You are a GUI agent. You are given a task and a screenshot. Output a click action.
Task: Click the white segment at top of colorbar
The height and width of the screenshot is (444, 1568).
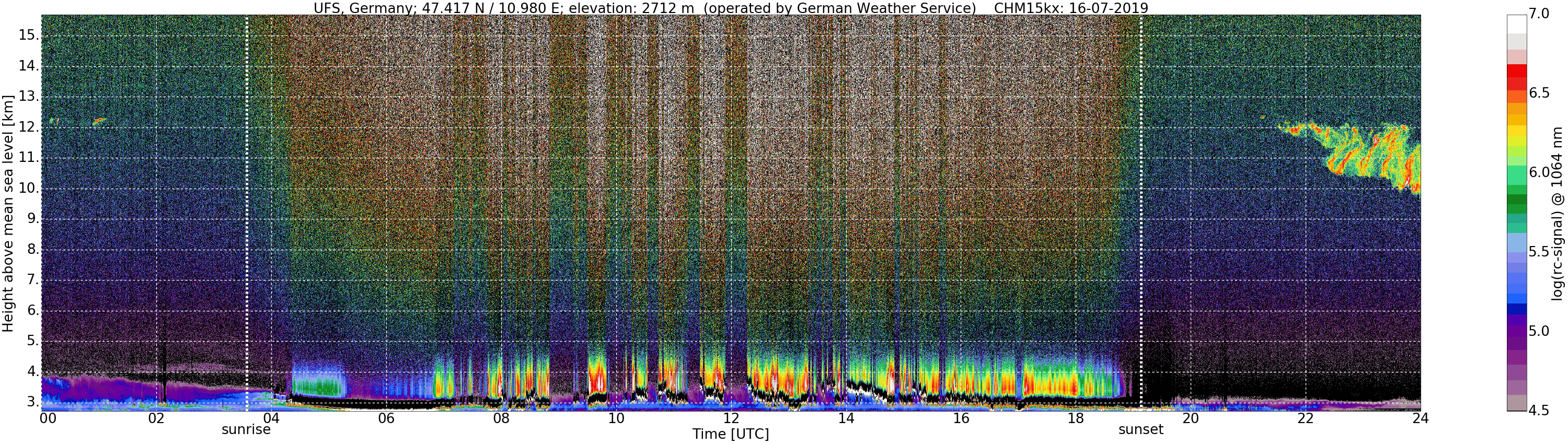tap(1517, 24)
